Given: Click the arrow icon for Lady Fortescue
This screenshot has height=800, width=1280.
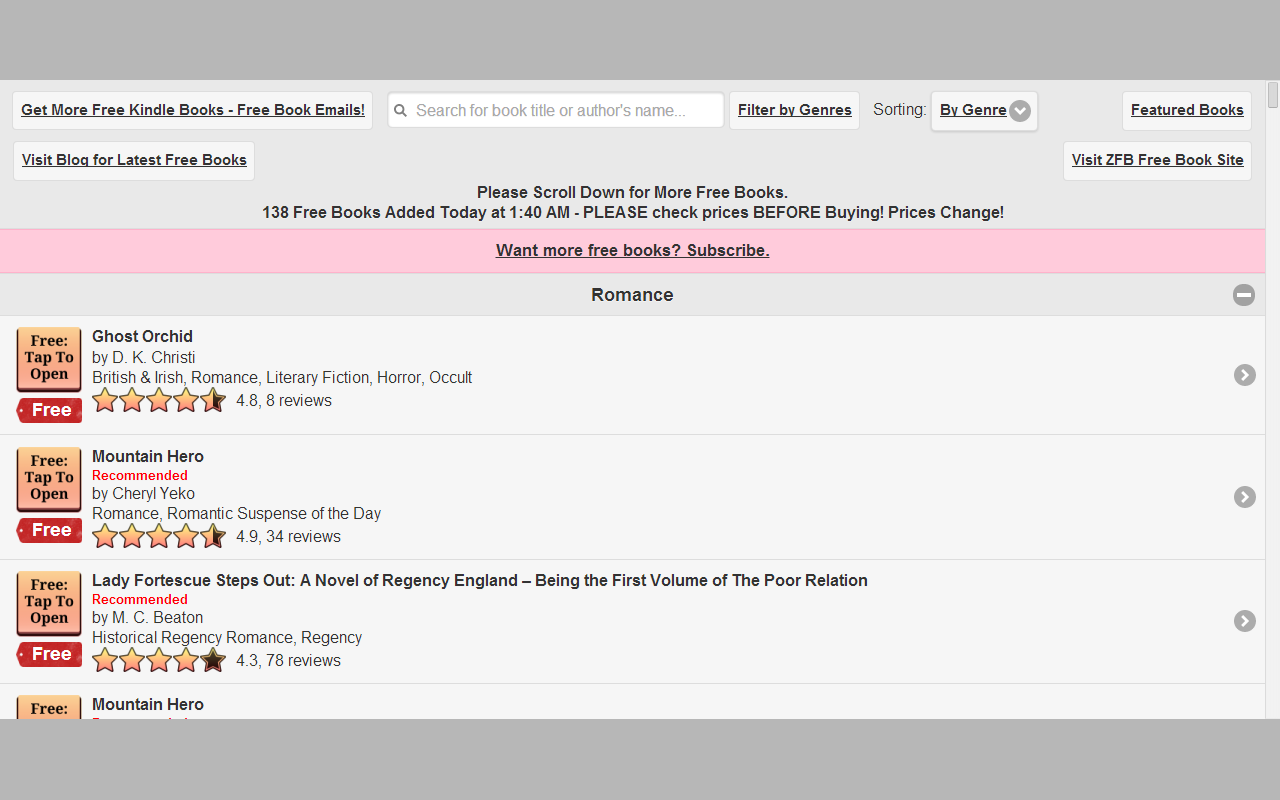Looking at the screenshot, I should 1244,621.
